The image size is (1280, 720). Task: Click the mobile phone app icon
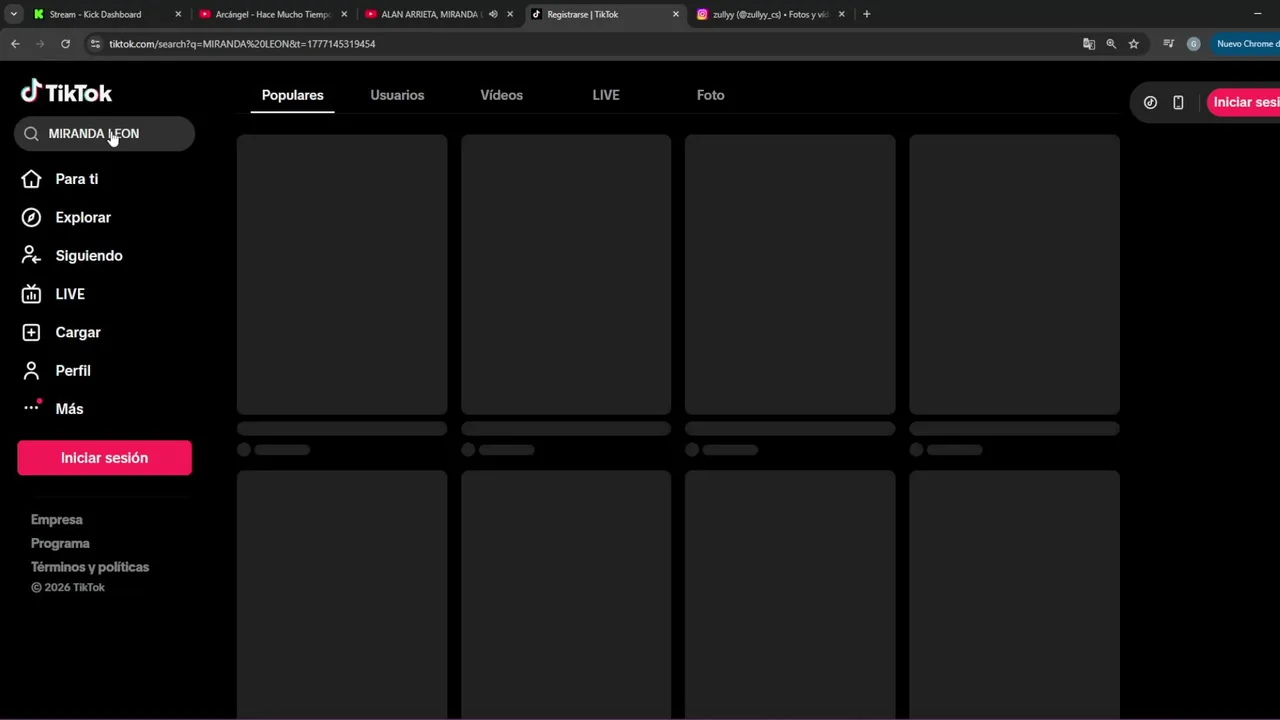1178,102
